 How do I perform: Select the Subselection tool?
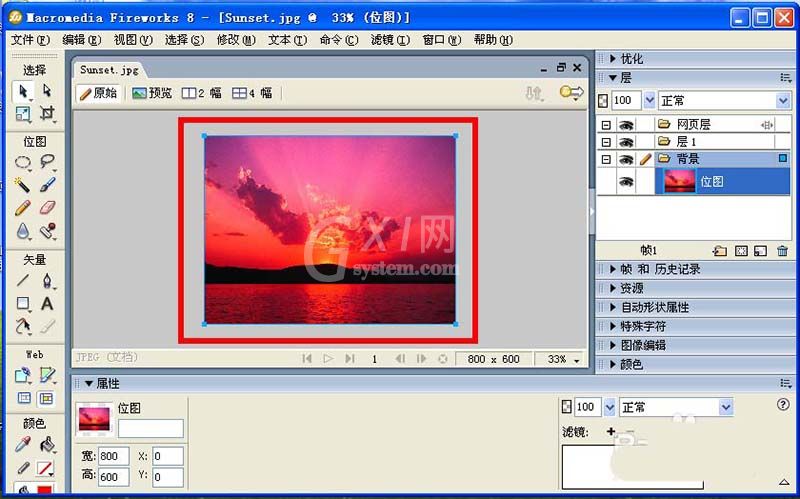pos(47,91)
